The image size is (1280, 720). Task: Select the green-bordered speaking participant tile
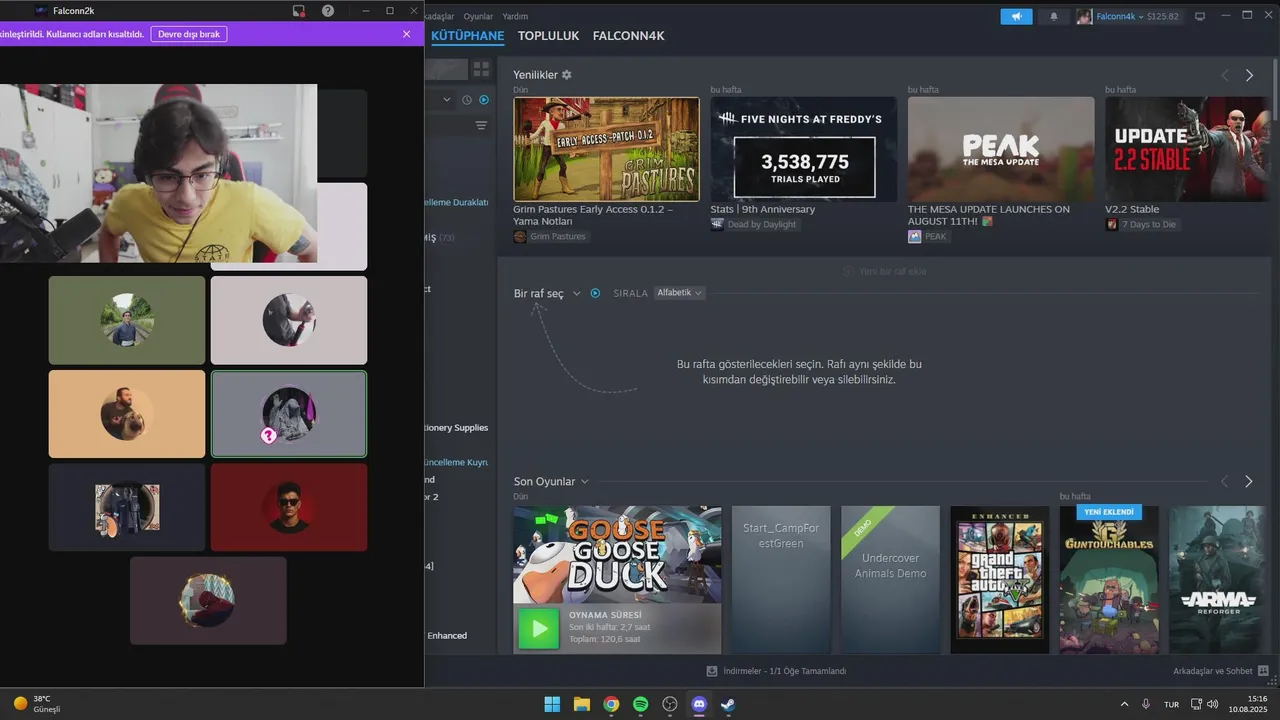coord(289,414)
